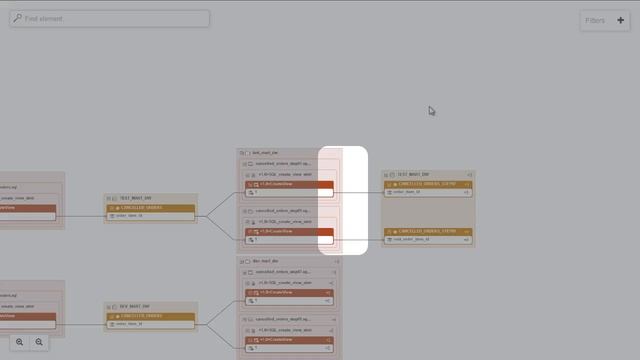The width and height of the screenshot is (640, 360).
Task: Select asterisk column row under step02 in dev_mart_dw
Action: (x=289, y=349)
